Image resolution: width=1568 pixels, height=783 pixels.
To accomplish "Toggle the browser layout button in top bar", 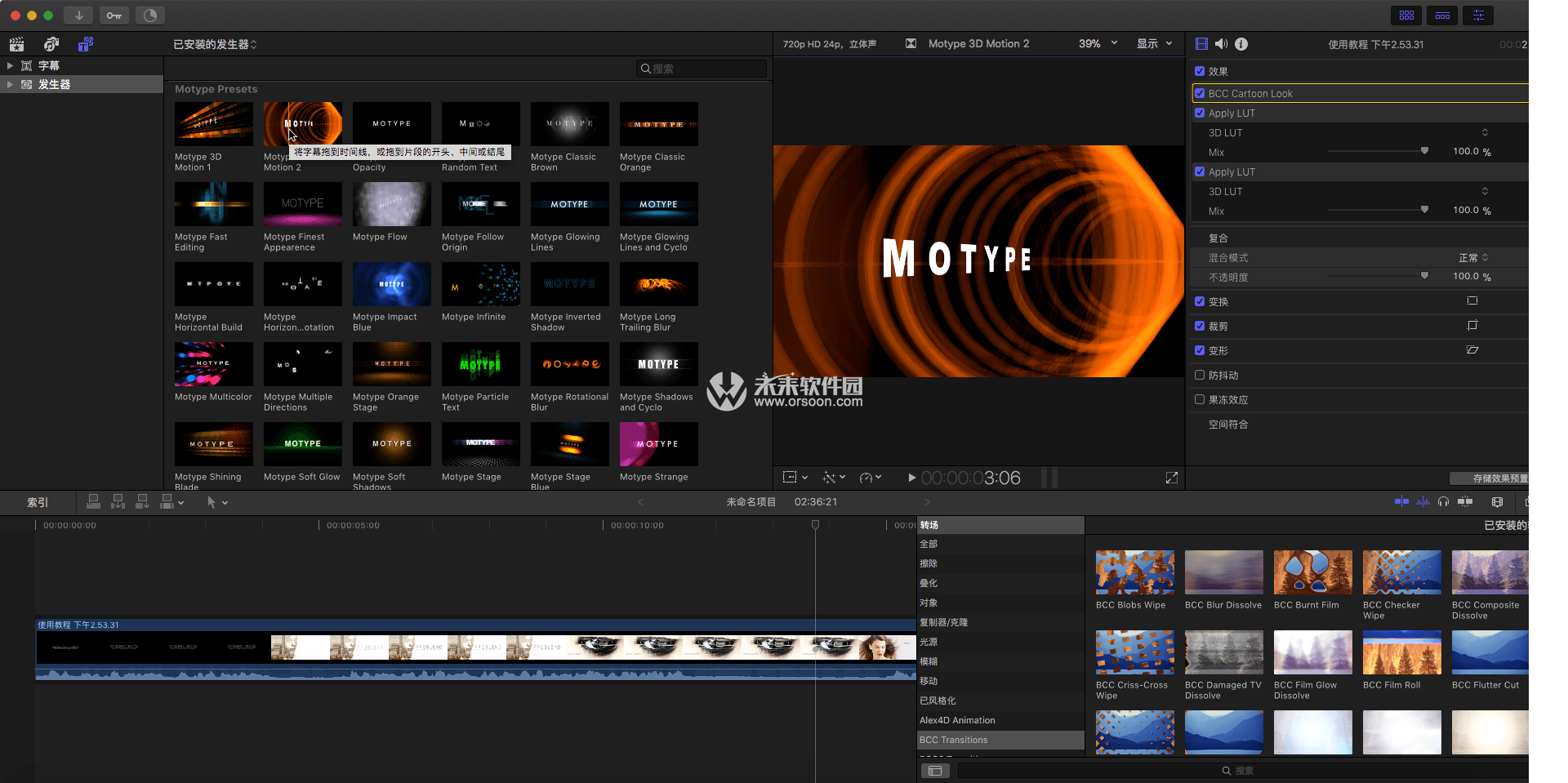I will click(x=1406, y=16).
